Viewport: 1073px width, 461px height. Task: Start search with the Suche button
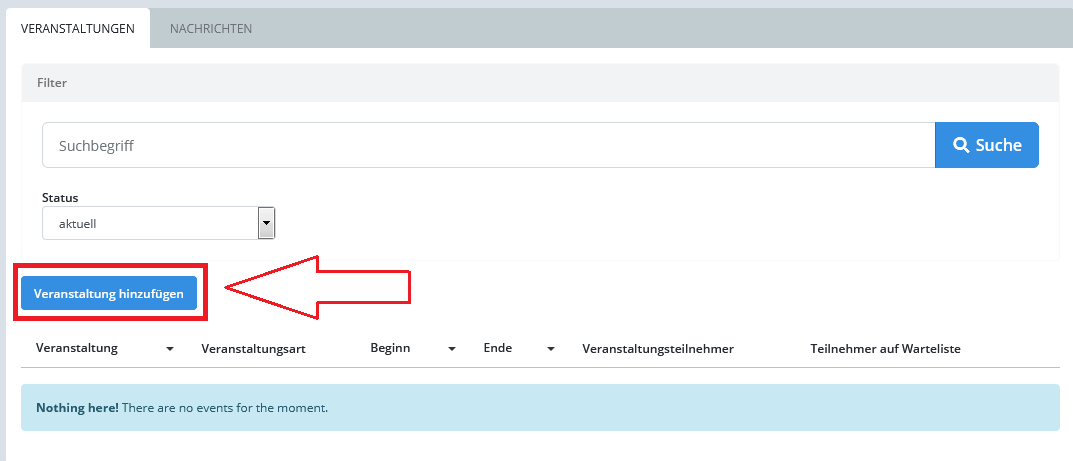click(x=987, y=145)
